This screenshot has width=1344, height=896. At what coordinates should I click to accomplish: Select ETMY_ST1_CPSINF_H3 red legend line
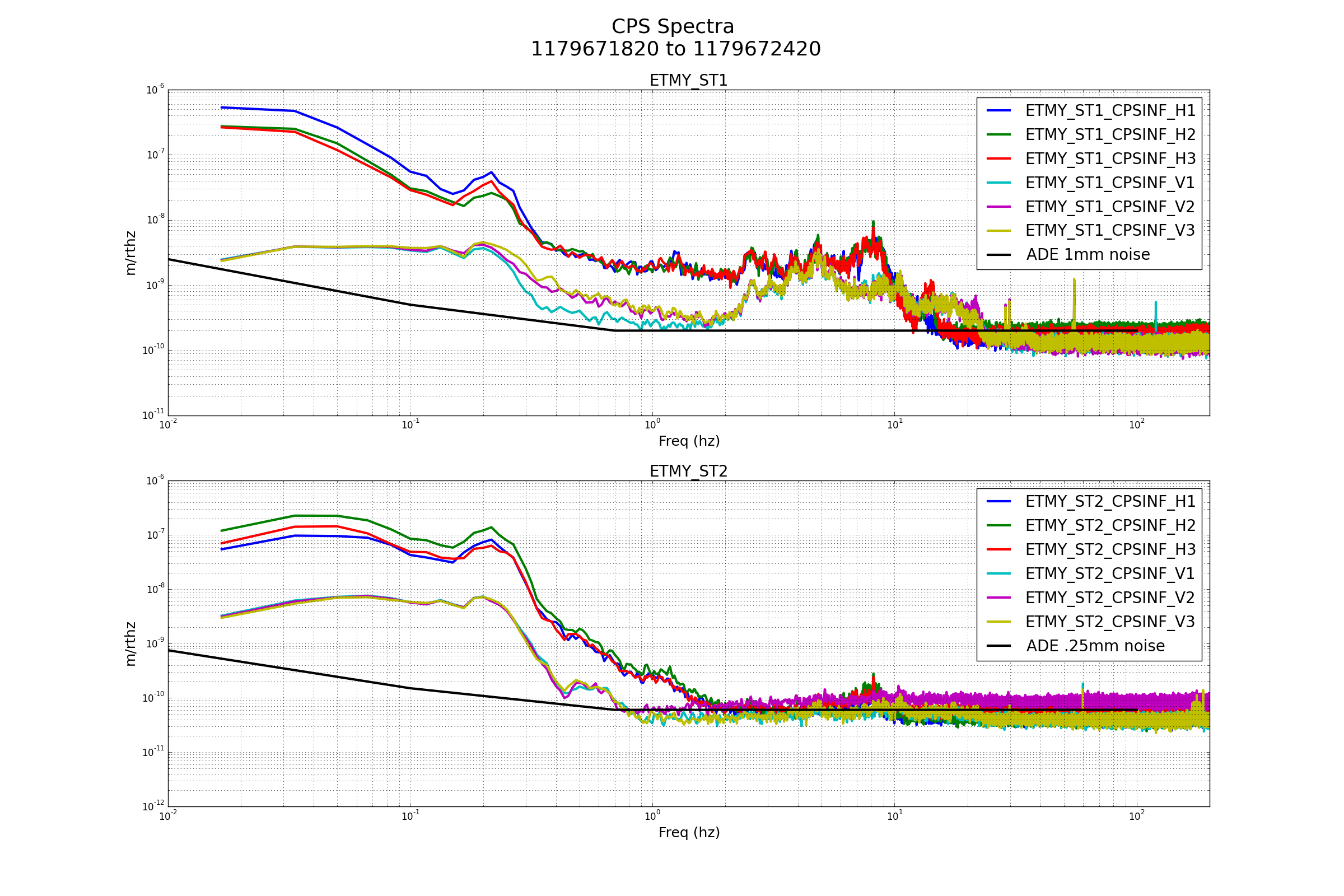pos(999,159)
